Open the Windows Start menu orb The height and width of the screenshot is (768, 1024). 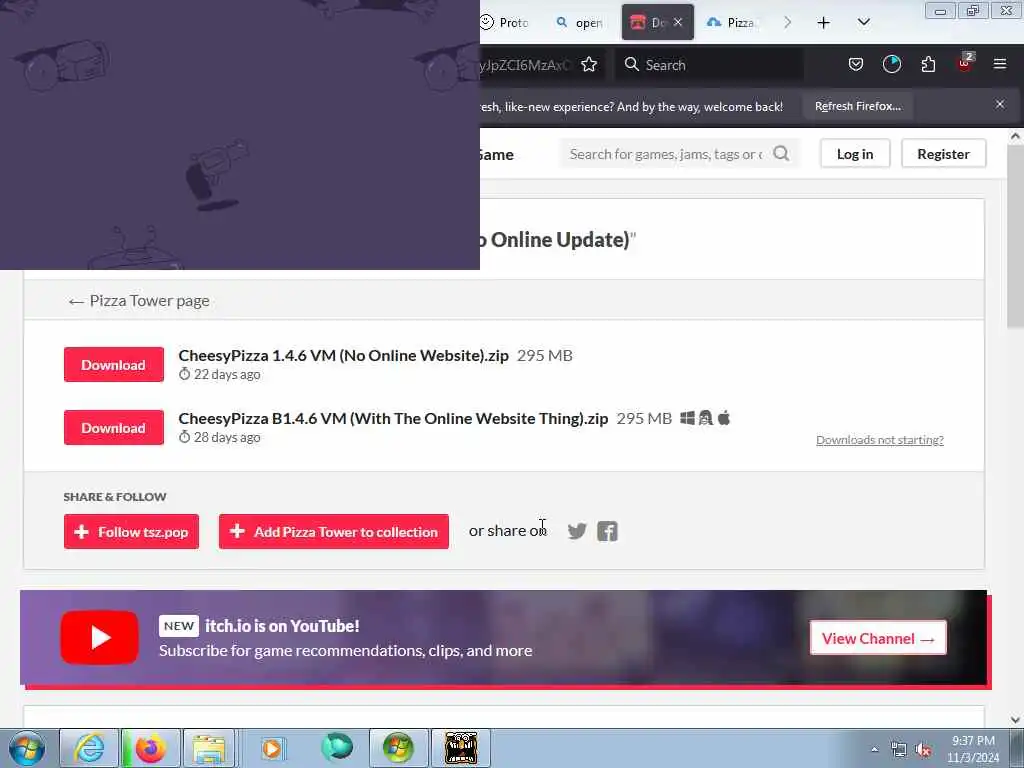coord(27,748)
